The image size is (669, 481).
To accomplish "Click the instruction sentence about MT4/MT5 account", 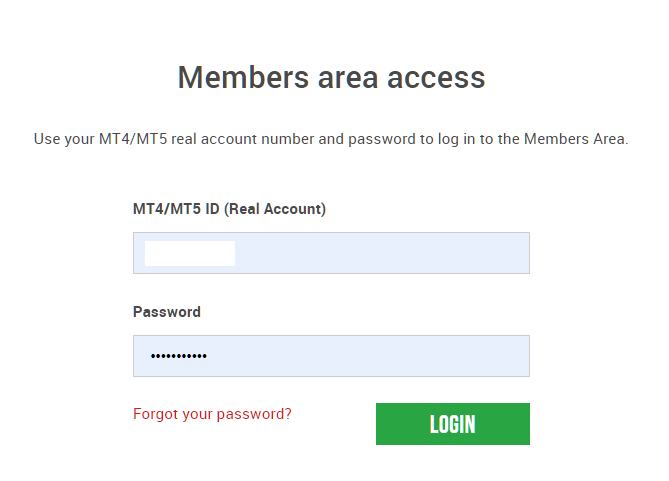I will 331,140.
